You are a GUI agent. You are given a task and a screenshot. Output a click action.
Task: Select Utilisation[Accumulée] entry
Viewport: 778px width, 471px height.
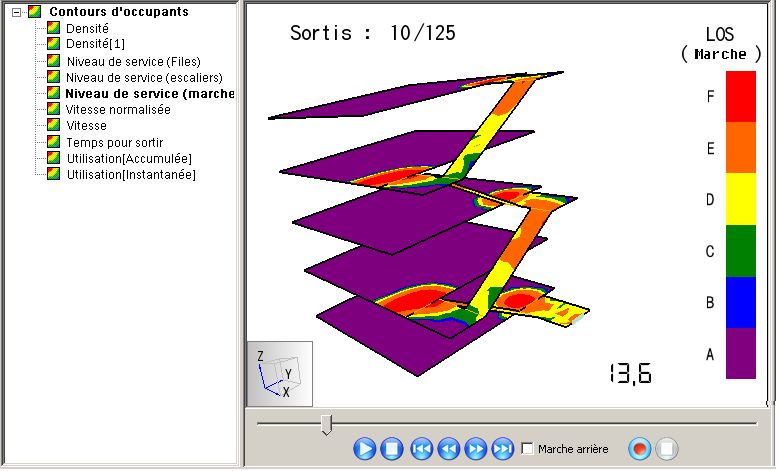129,158
